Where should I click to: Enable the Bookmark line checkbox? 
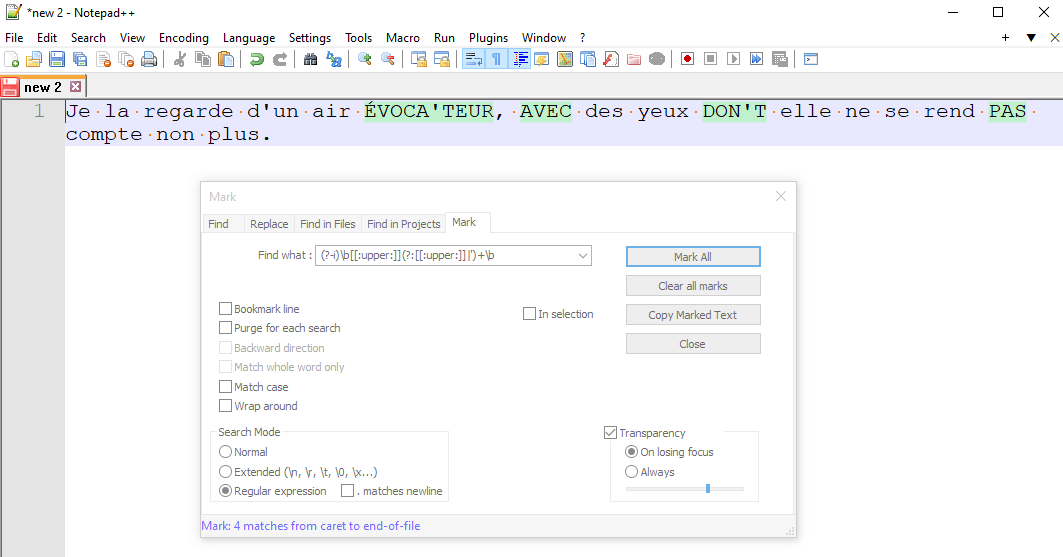(x=226, y=309)
